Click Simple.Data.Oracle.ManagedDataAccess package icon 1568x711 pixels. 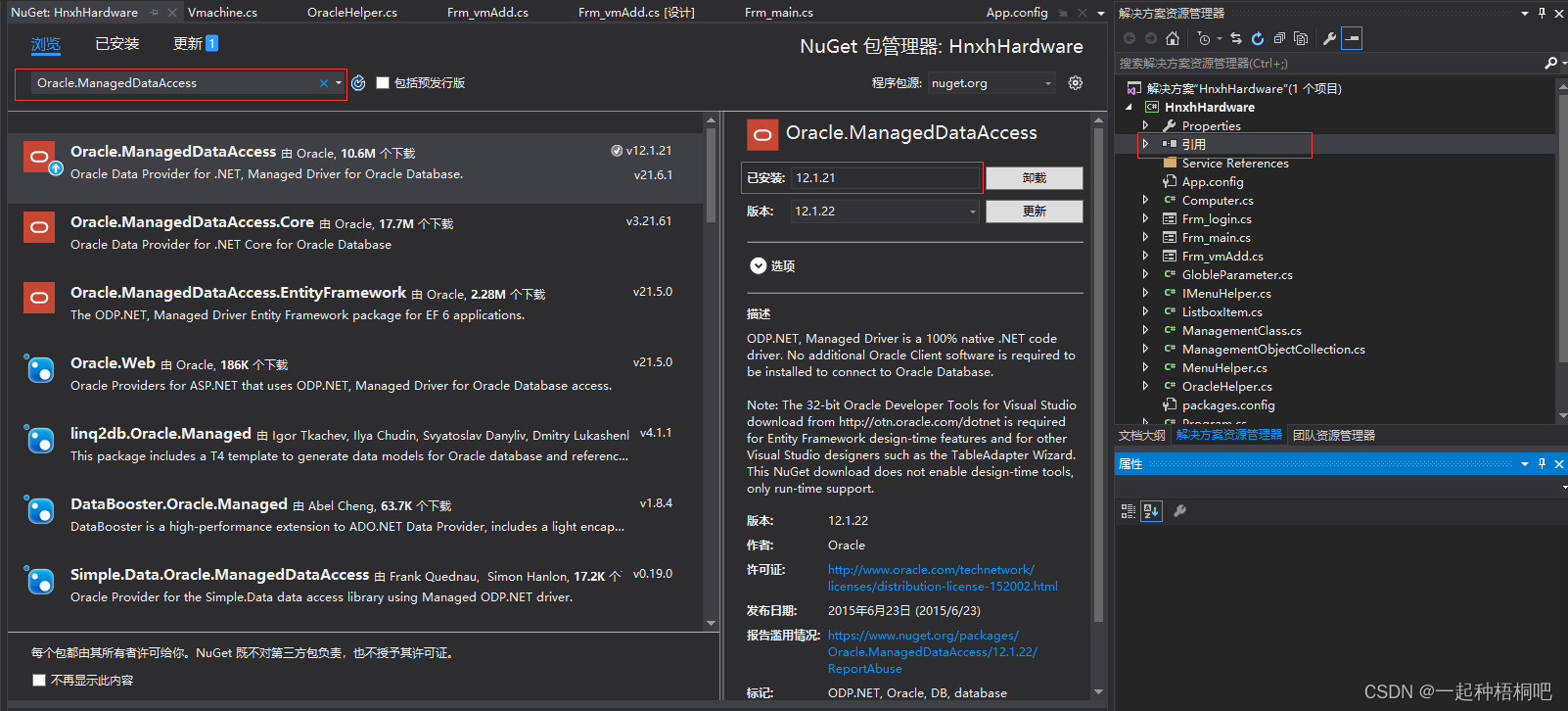[40, 582]
